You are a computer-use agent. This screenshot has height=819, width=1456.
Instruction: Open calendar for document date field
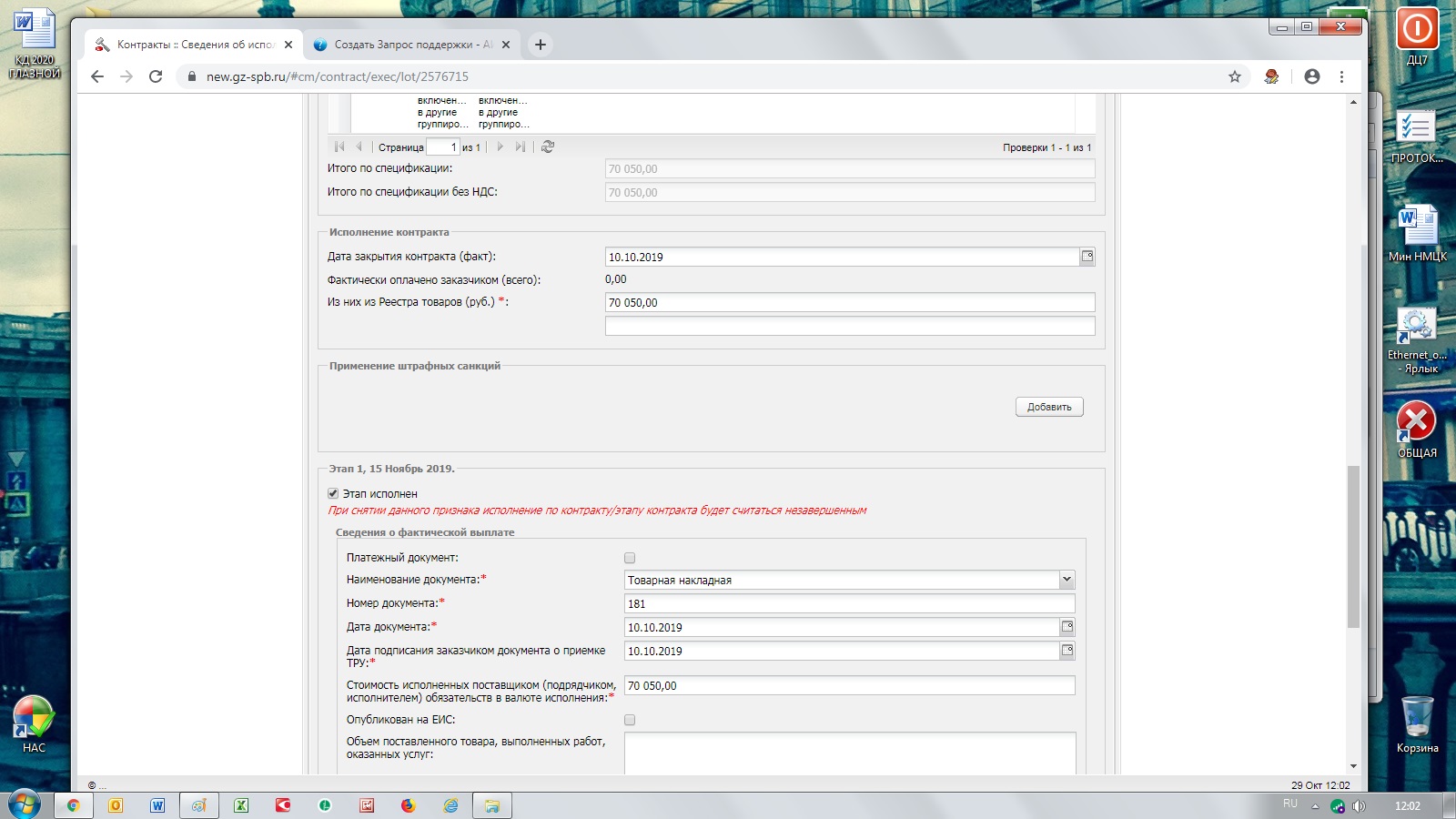click(x=1067, y=627)
